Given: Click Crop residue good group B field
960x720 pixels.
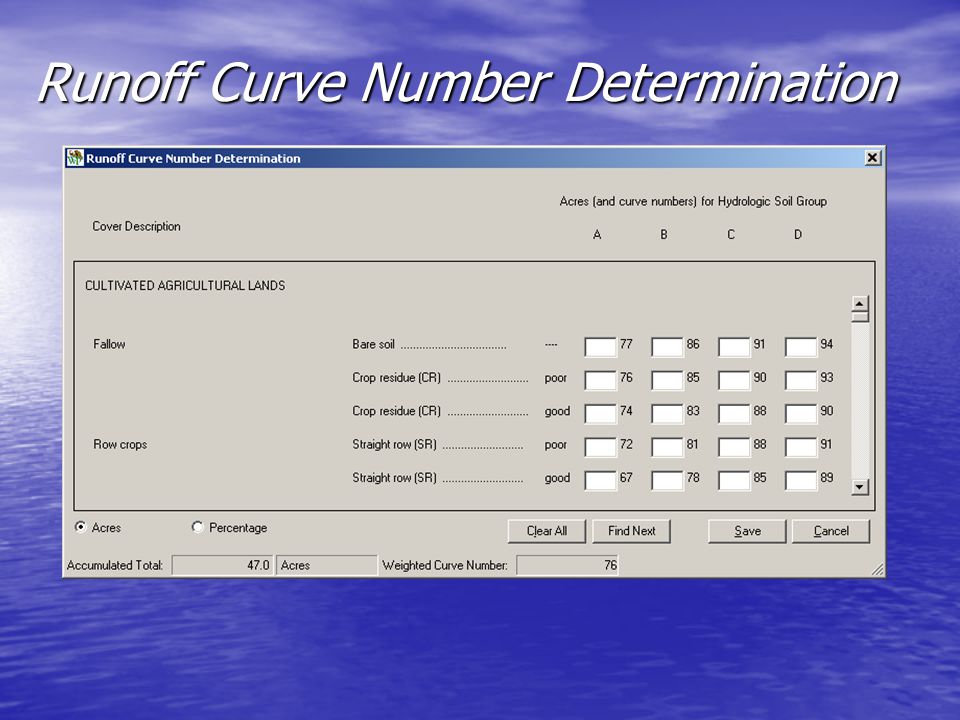Looking at the screenshot, I should click(x=667, y=413).
